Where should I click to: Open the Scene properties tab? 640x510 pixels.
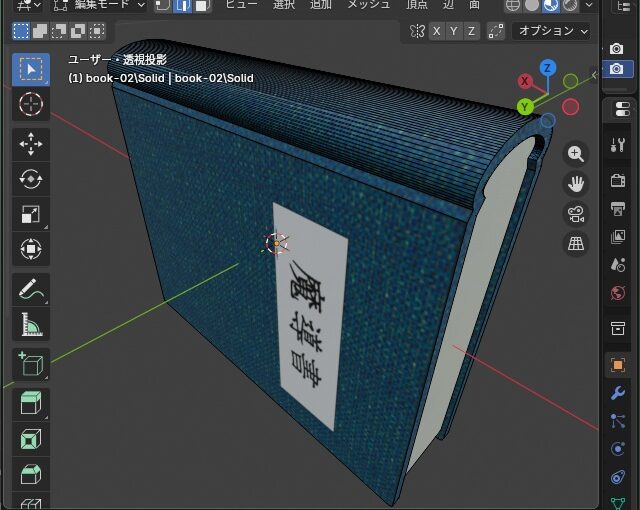coord(618,265)
